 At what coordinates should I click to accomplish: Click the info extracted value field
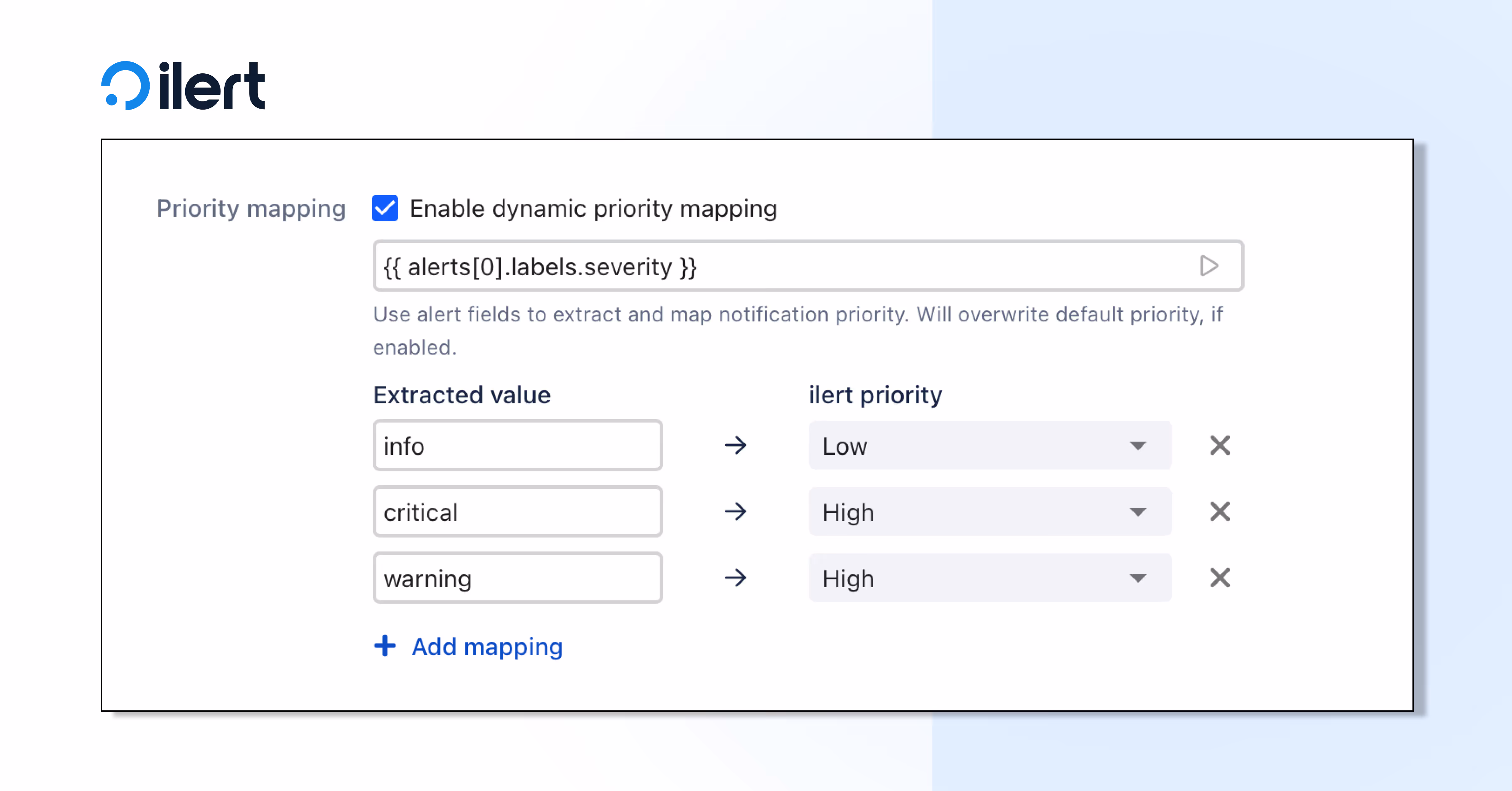[517, 445]
